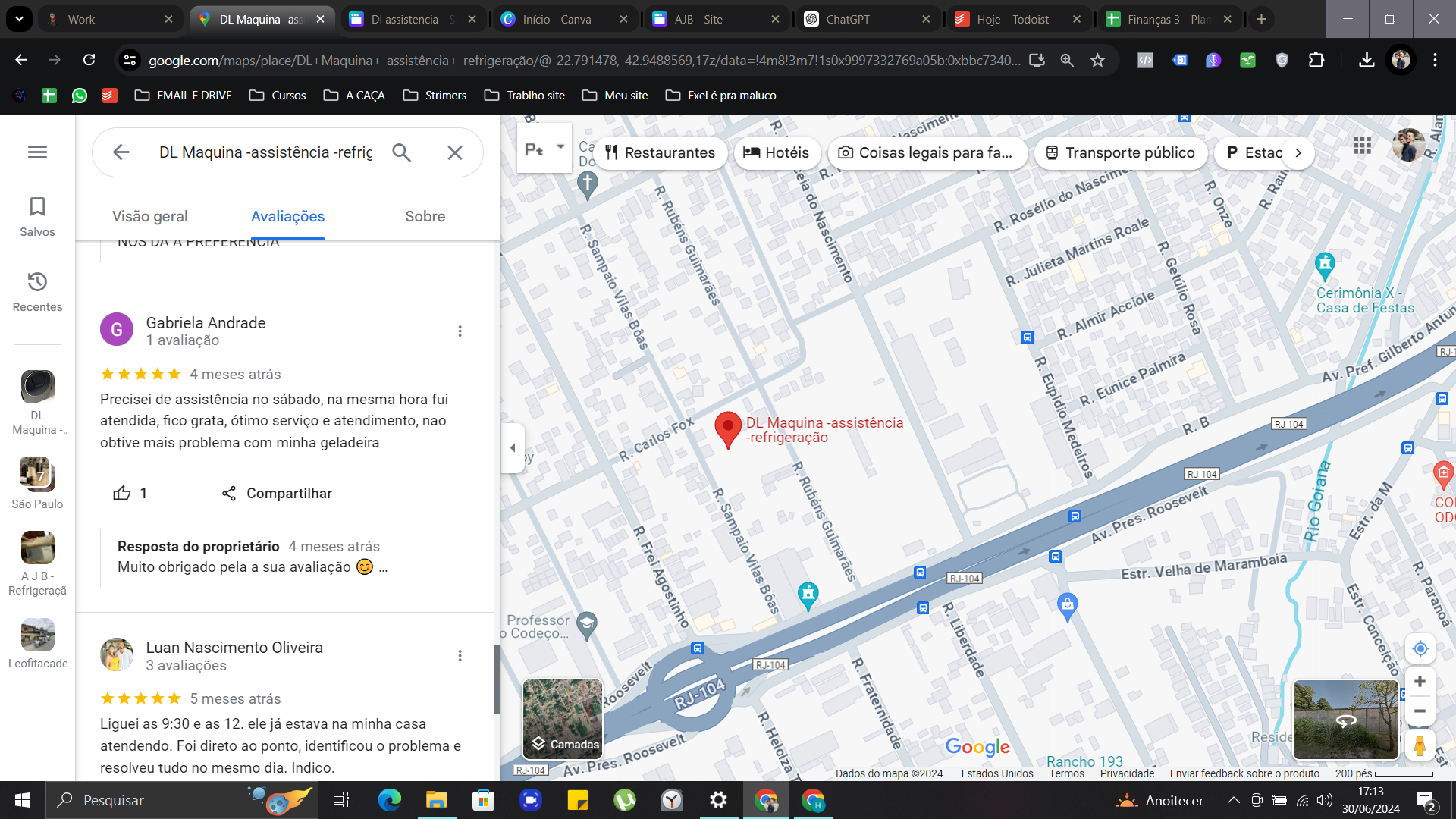Screen dimensions: 1456x819
Task: Clear the search with X icon
Action: [455, 152]
